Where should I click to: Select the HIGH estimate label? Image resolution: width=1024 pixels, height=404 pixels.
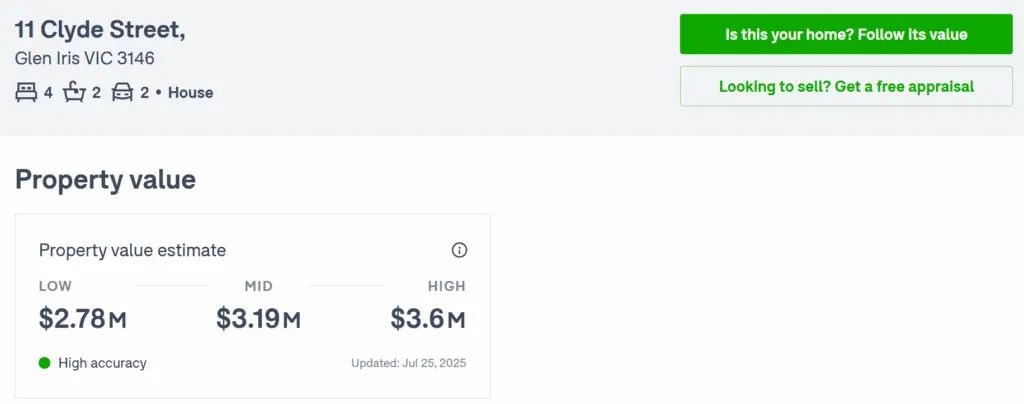pos(447,286)
